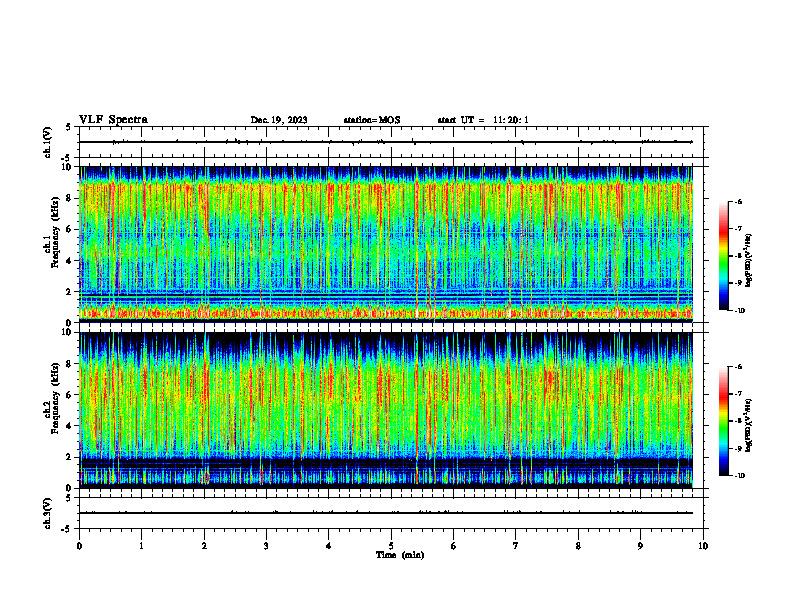
Task: Click time axis tick label "10"
Action: tap(703, 546)
